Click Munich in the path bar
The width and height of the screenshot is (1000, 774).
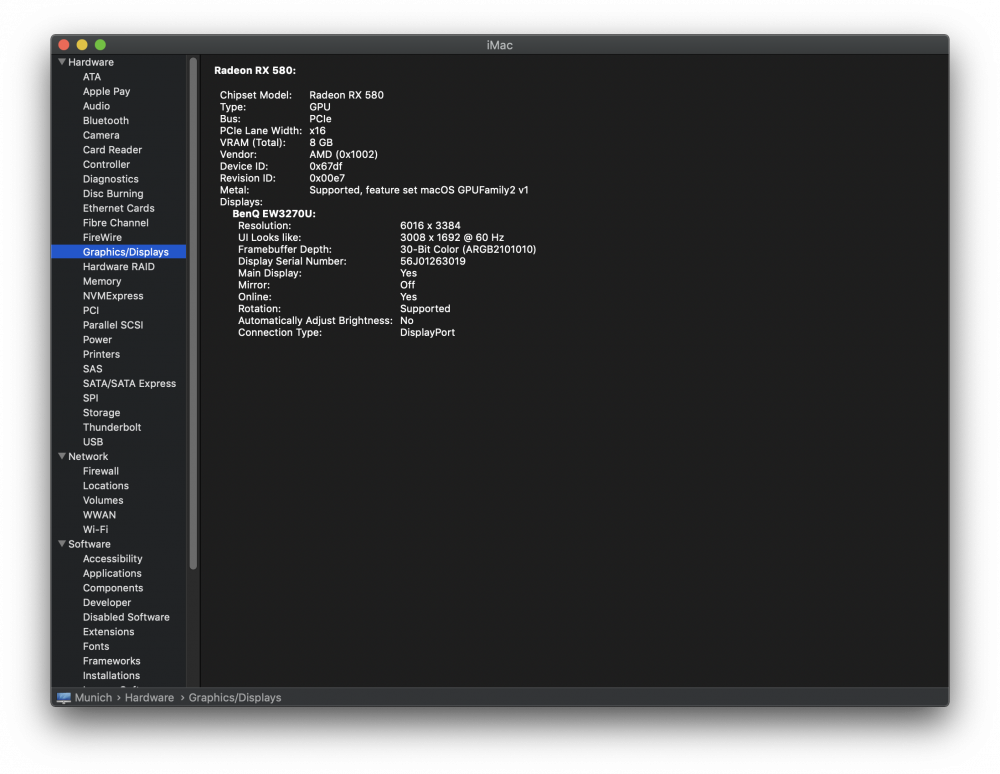pos(93,697)
